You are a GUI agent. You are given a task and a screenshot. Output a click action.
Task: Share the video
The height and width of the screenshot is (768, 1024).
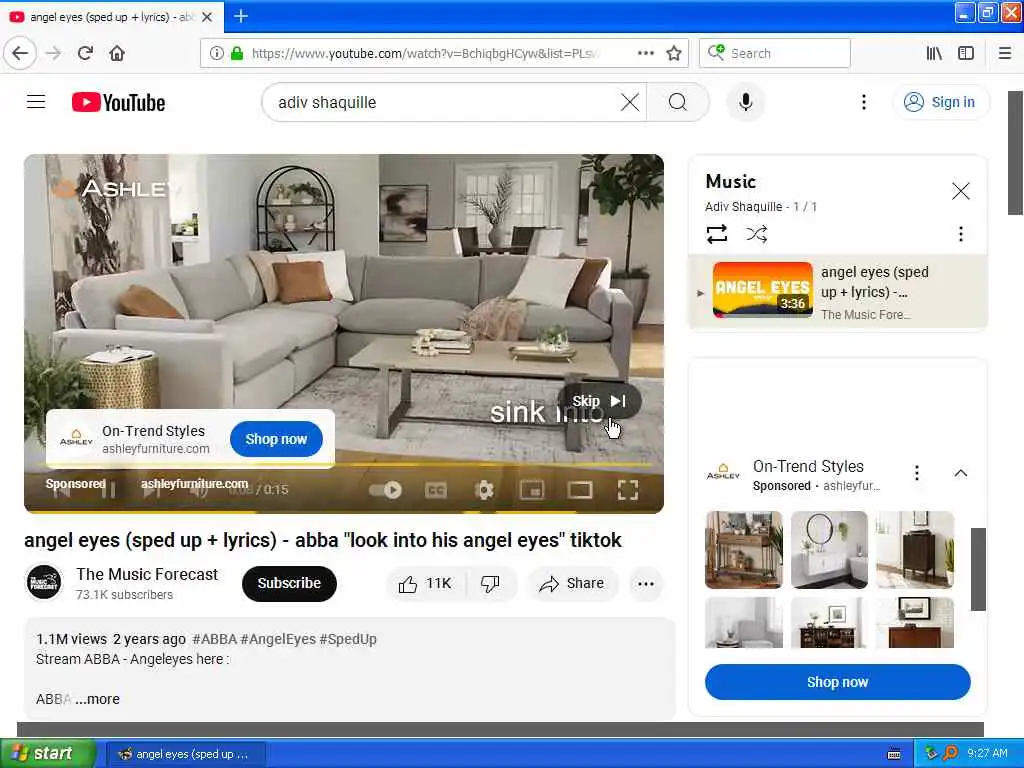coord(572,583)
